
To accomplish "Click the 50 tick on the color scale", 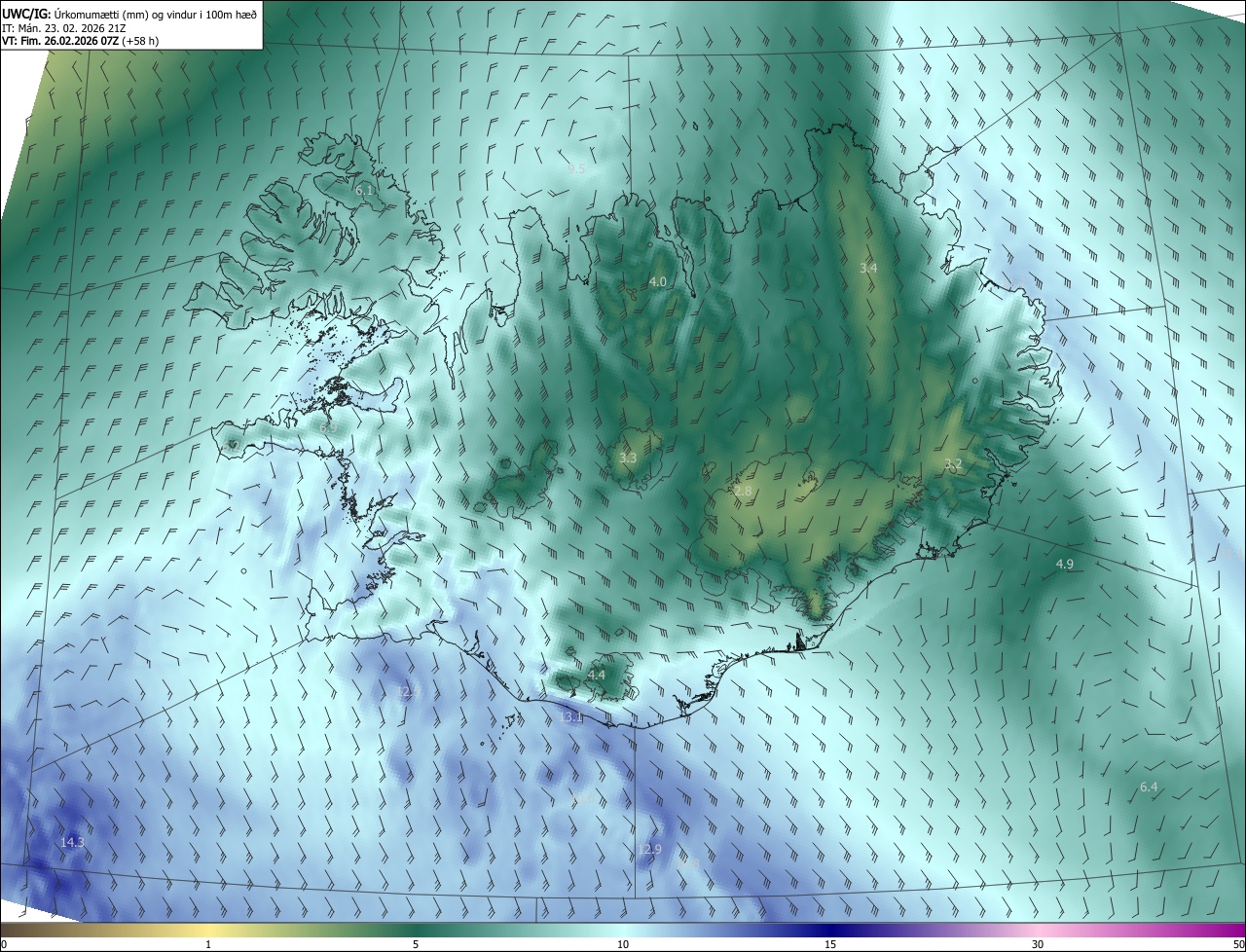I will pos(1238,945).
